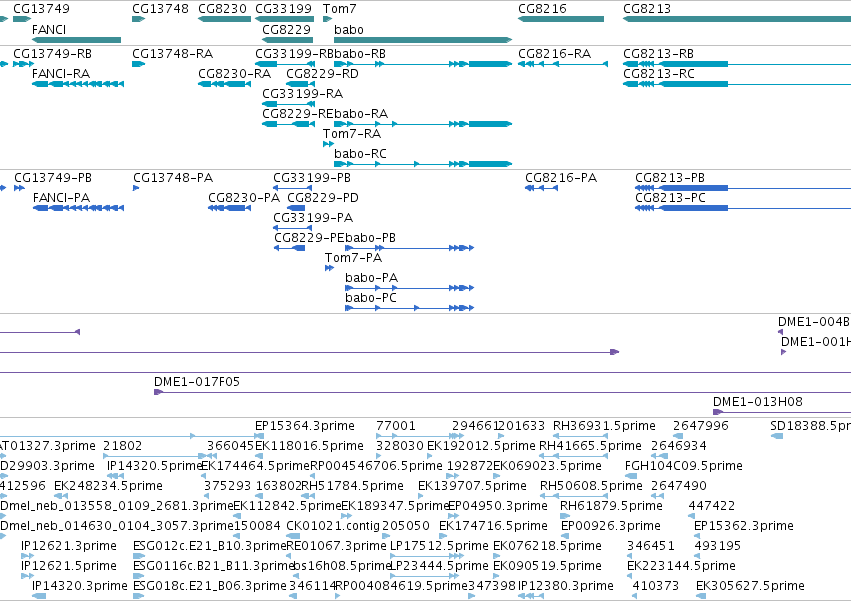Select the Tom7-PA protein label
This screenshot has height=601, width=851.
point(353,258)
